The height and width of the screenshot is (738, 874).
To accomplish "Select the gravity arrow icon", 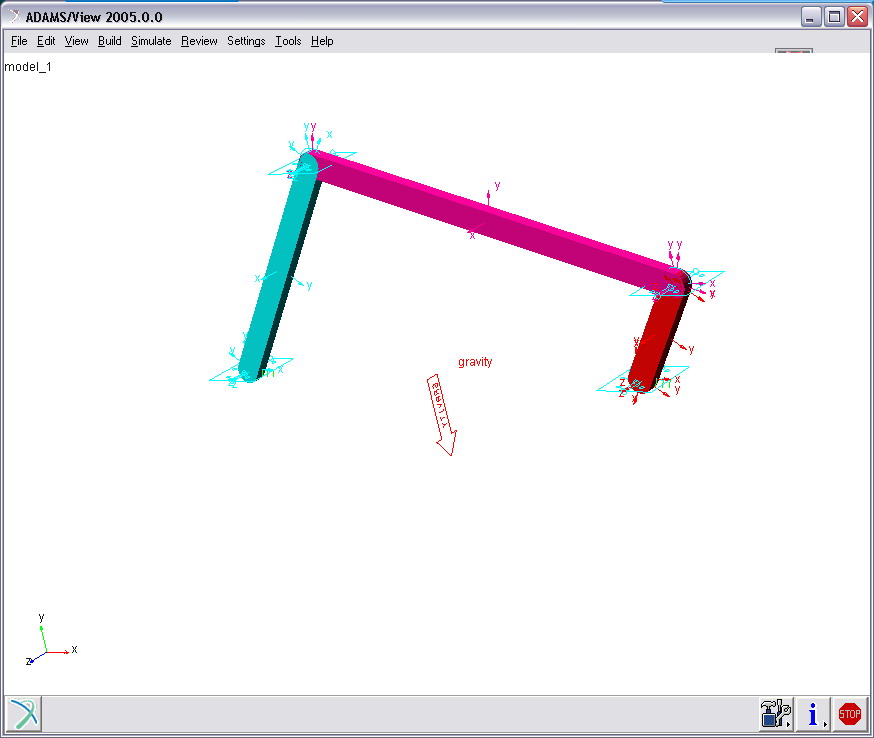I will (x=441, y=415).
